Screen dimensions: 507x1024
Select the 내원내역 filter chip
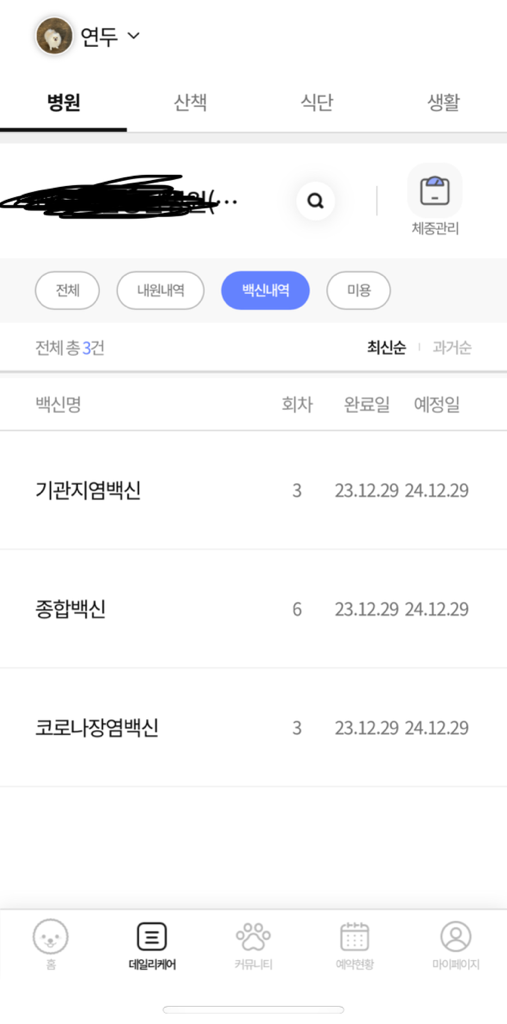click(x=161, y=290)
